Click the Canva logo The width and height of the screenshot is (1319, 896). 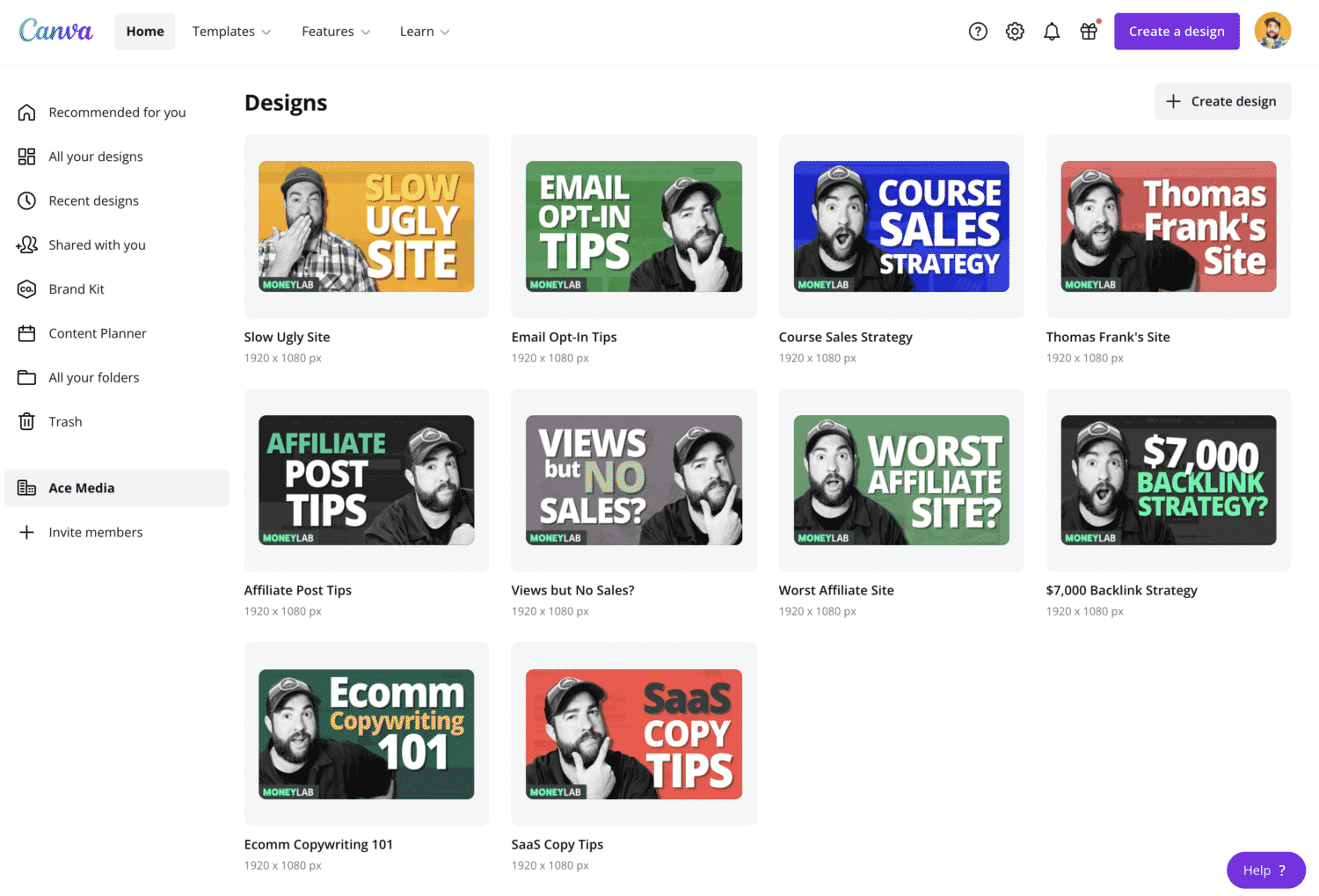55,31
